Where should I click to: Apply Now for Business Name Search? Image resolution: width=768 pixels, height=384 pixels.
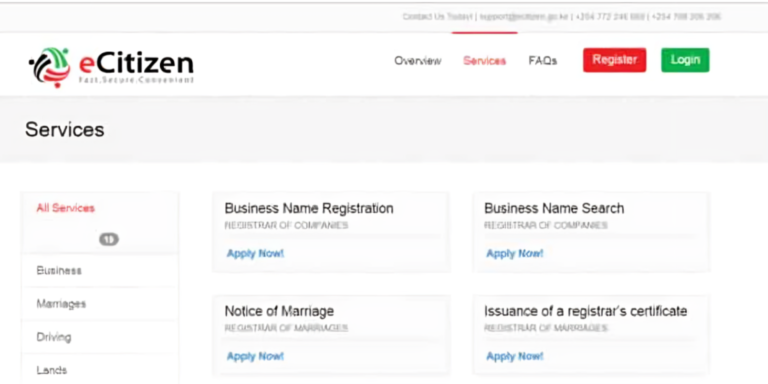tap(515, 253)
